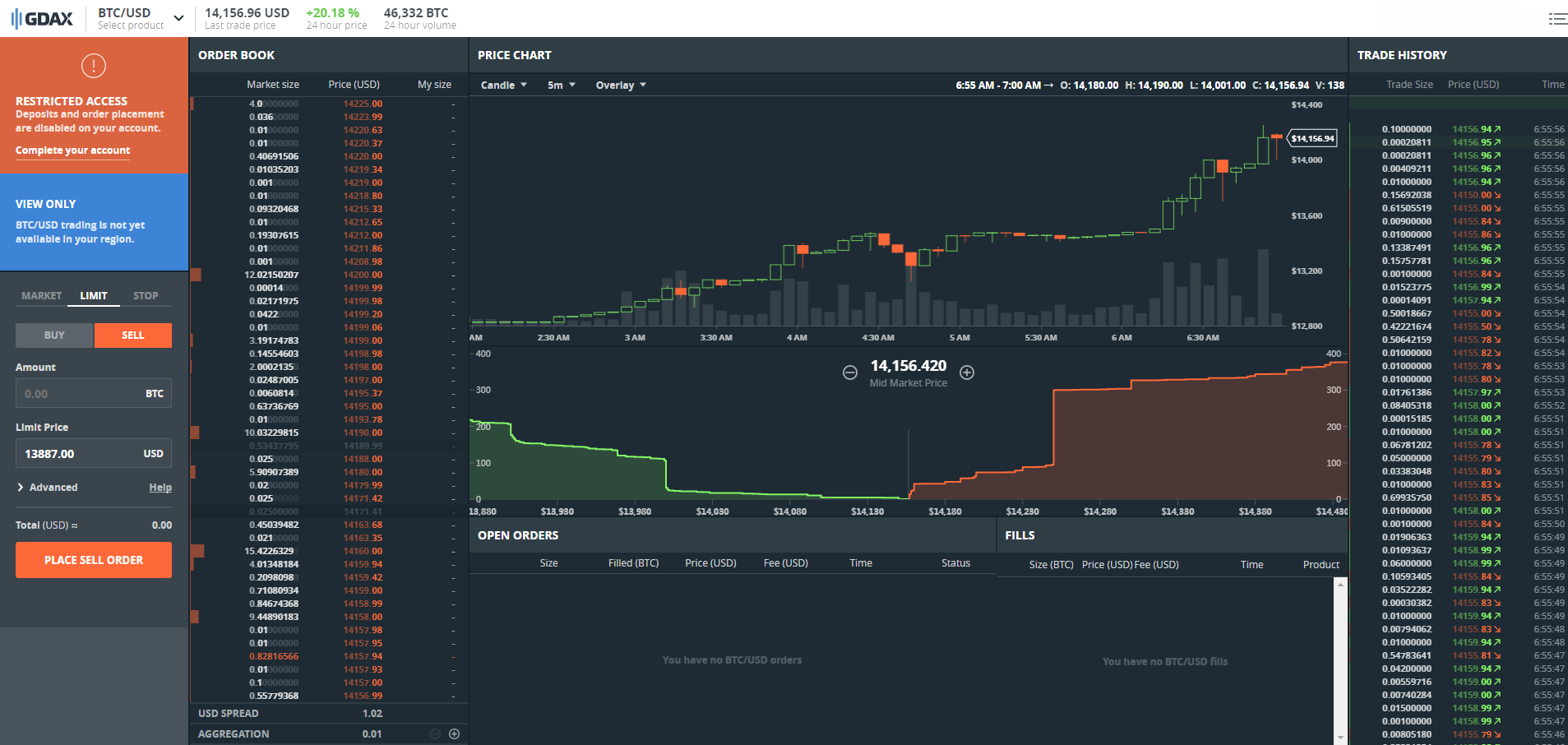
Task: Follow the Complete your account link
Action: pyautogui.click(x=72, y=150)
